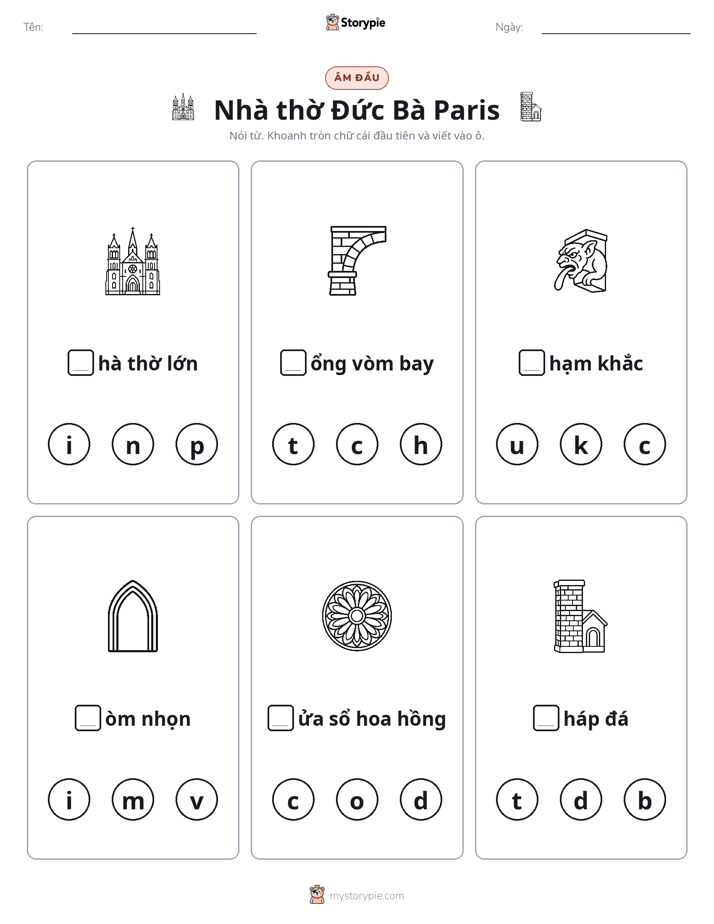The image size is (714, 924).
Task: Select letter n under hà thờ lớn
Action: 133,444
